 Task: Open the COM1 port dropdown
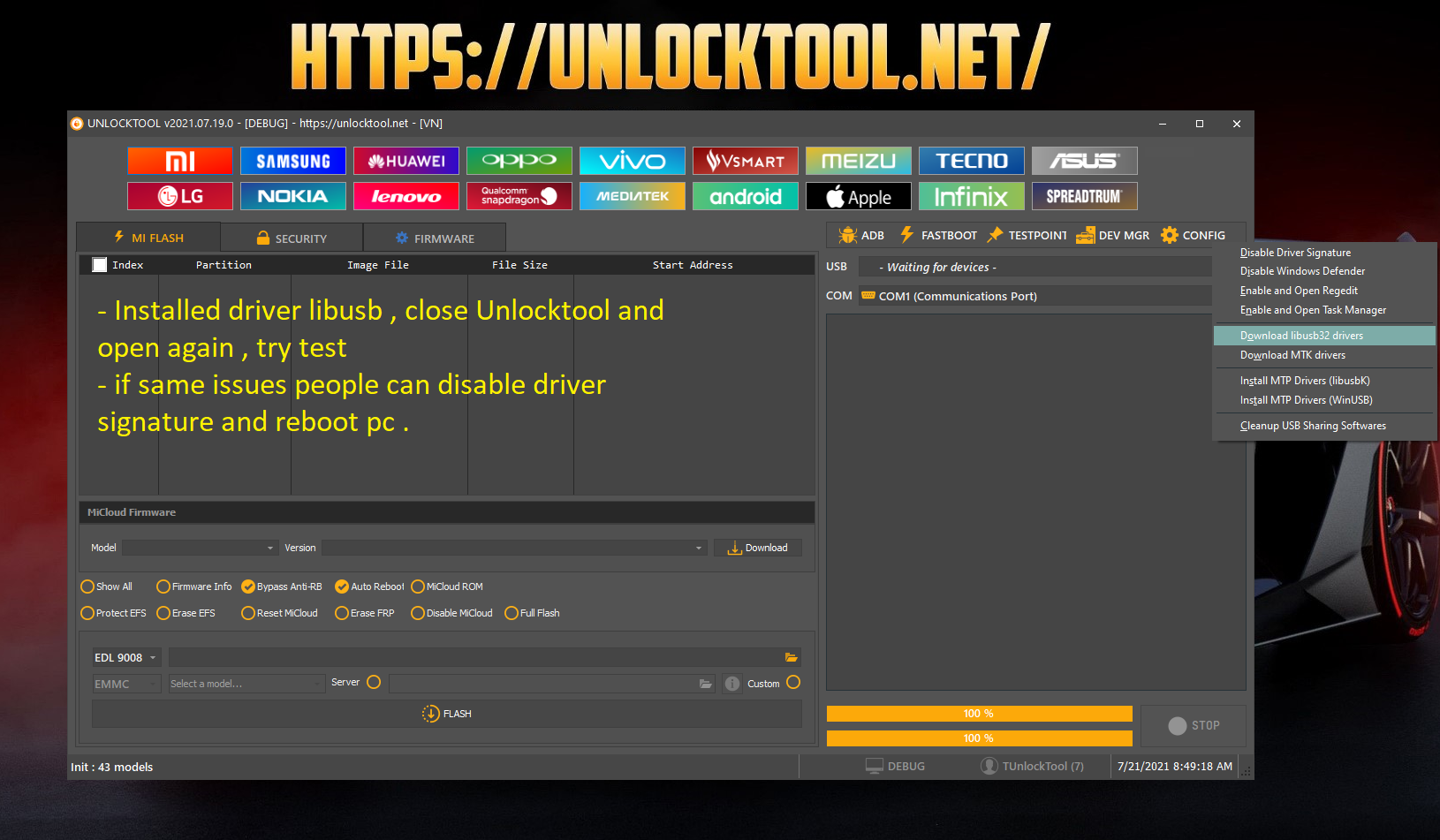pyautogui.click(x=1035, y=296)
